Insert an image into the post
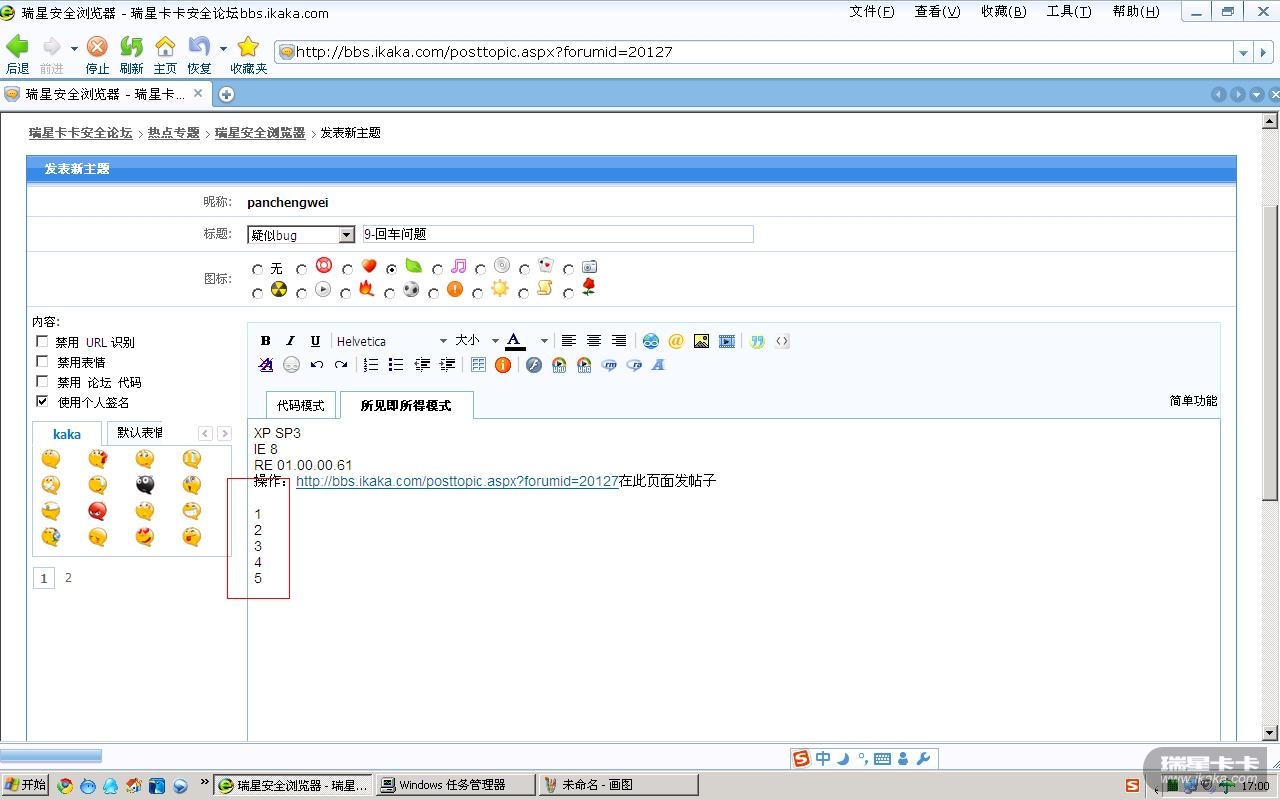This screenshot has height=800, width=1280. coord(701,341)
